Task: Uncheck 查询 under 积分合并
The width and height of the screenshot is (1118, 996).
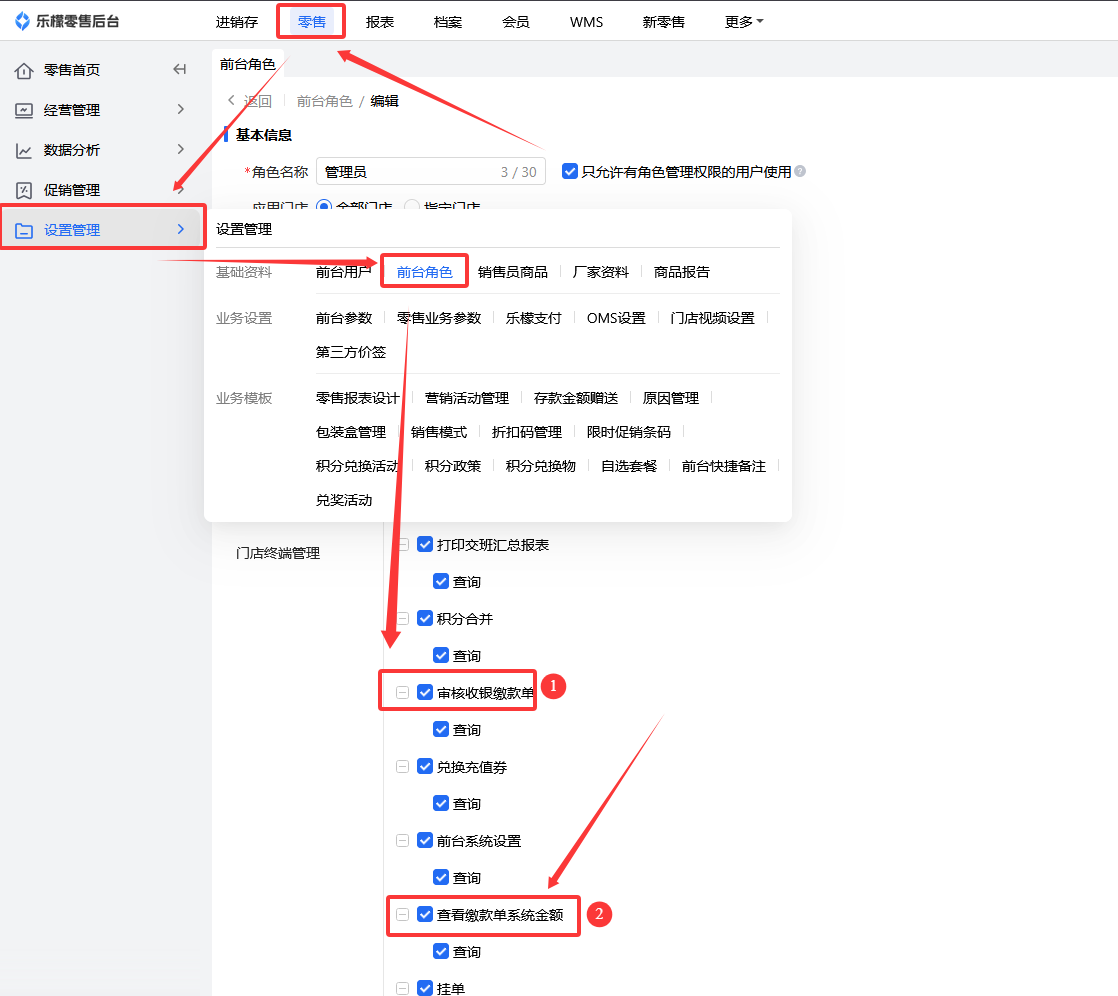Action: (x=441, y=655)
